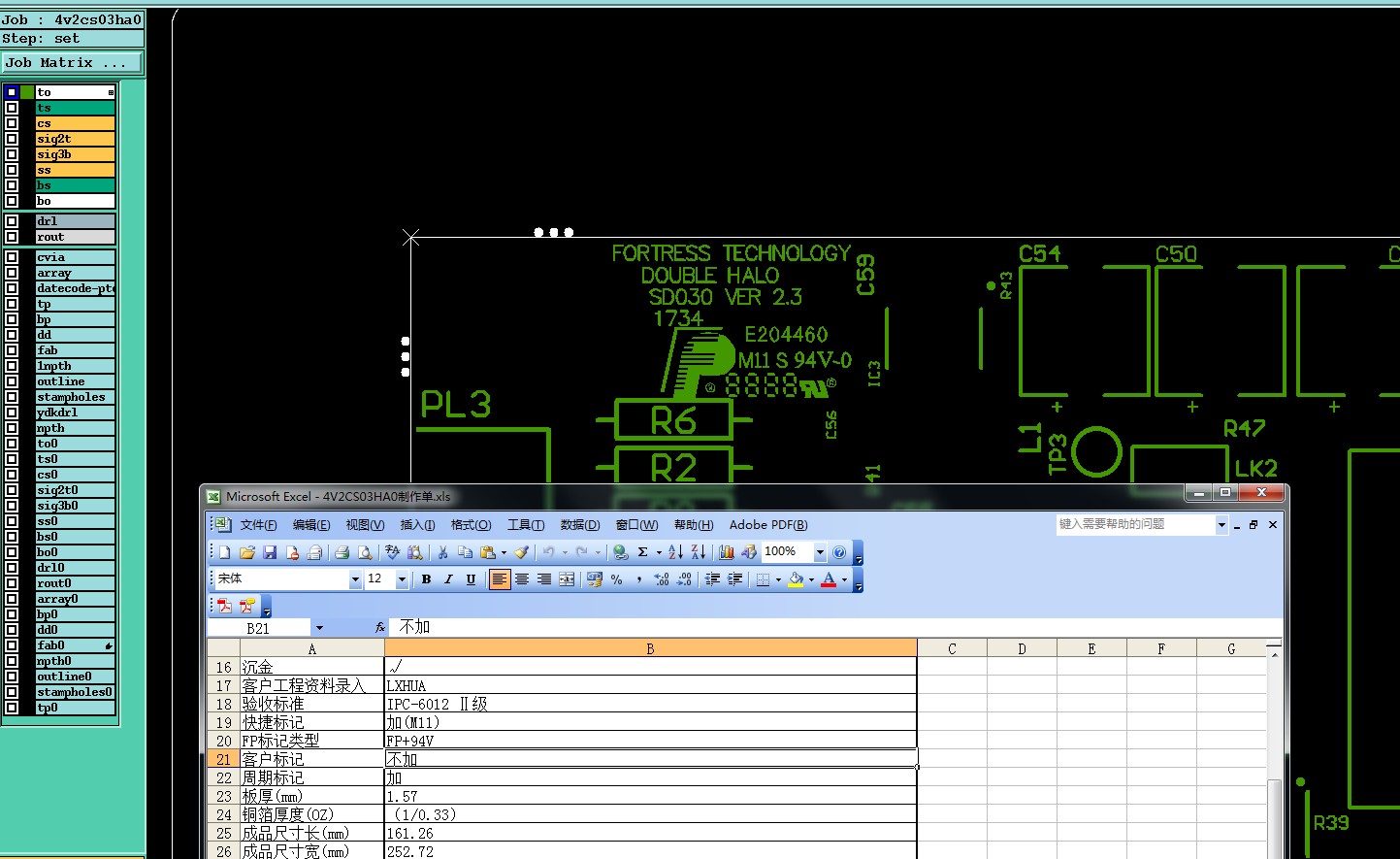Image resolution: width=1400 pixels, height=859 pixels.
Task: Click the Convert to Adobe PDF icon
Action: point(225,606)
